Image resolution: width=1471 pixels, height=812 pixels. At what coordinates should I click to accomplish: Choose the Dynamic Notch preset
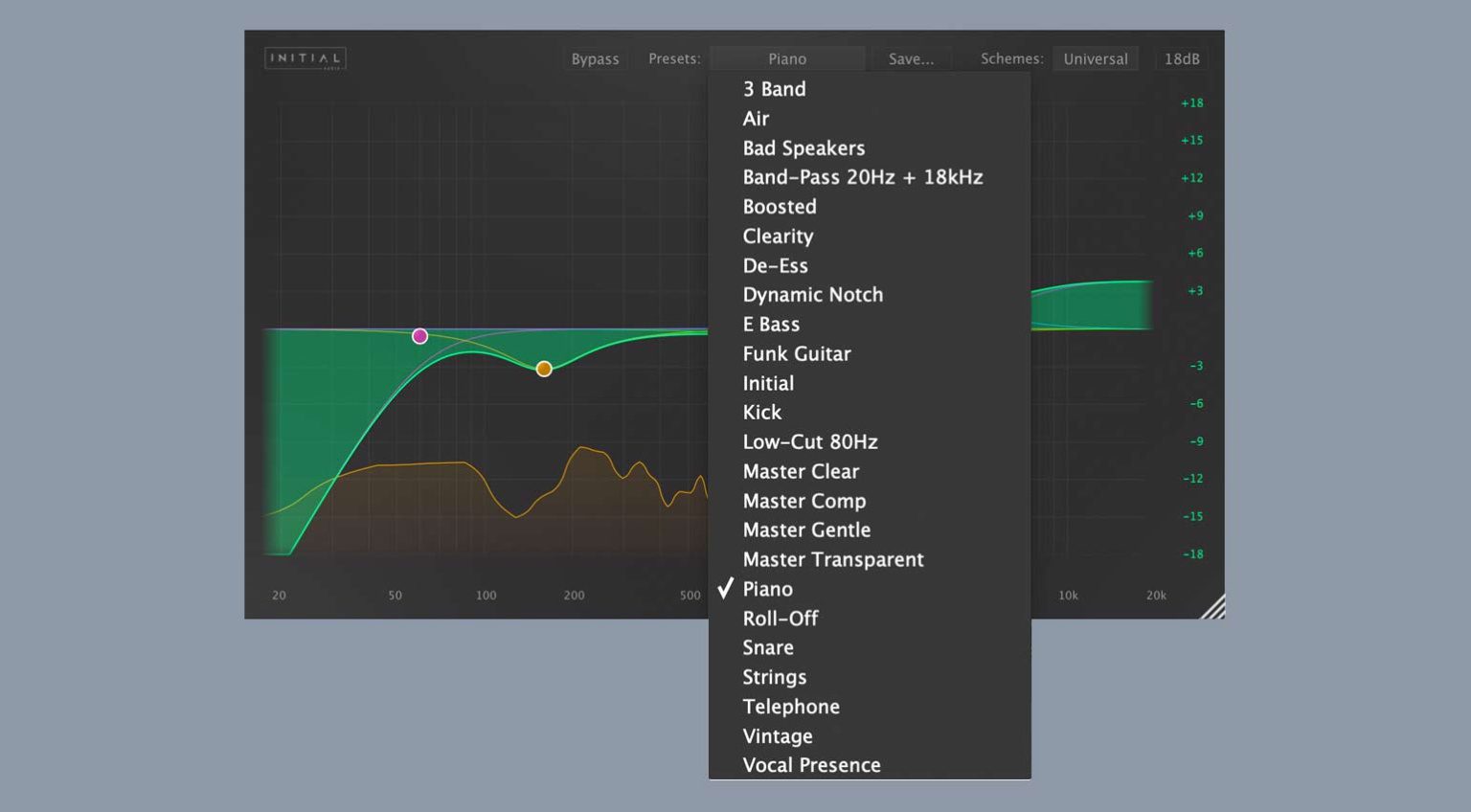[812, 295]
